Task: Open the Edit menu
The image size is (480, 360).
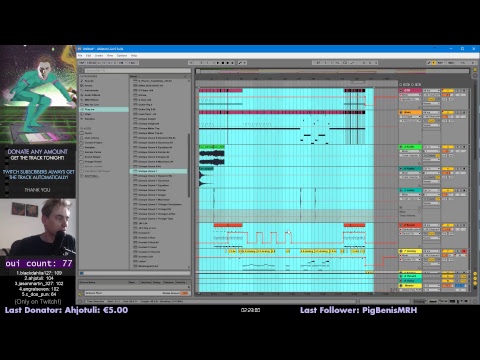Action: coord(88,55)
